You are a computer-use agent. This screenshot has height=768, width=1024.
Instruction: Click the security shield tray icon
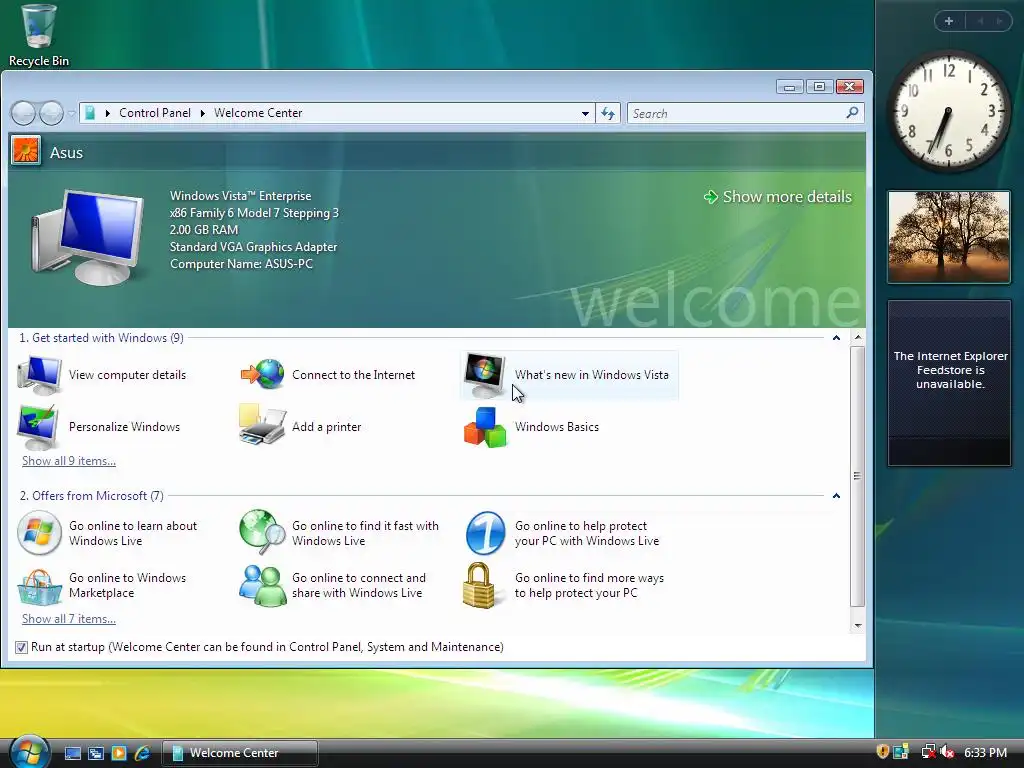tap(882, 752)
